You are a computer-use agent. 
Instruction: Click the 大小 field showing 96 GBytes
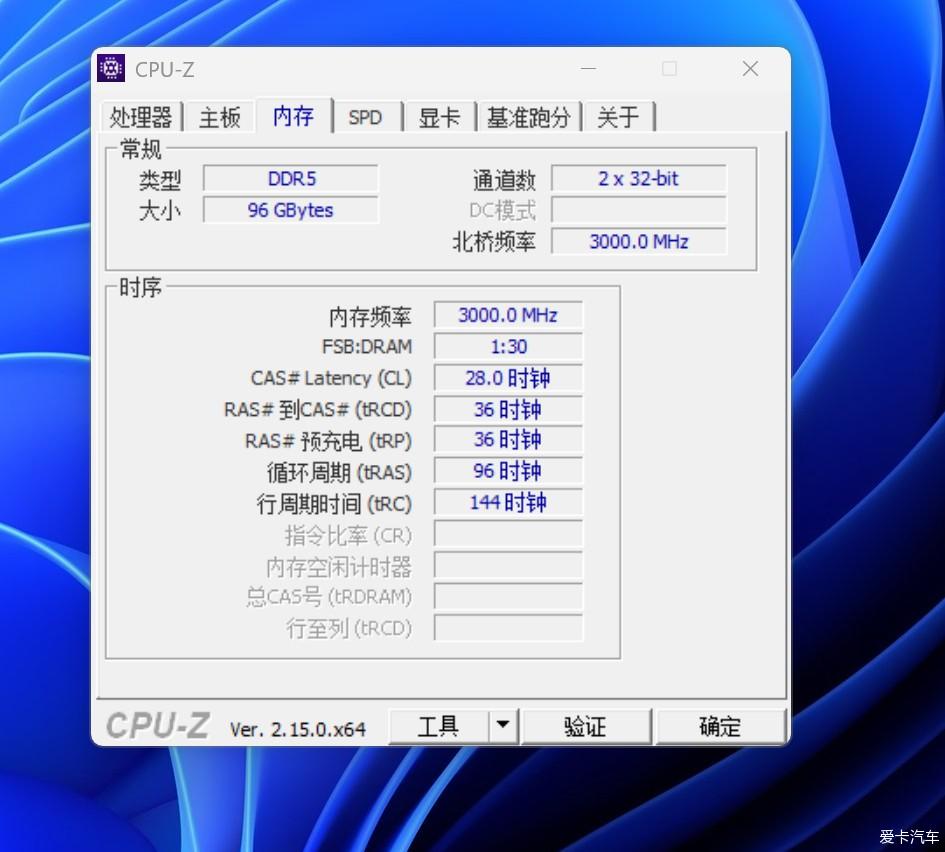tap(291, 210)
